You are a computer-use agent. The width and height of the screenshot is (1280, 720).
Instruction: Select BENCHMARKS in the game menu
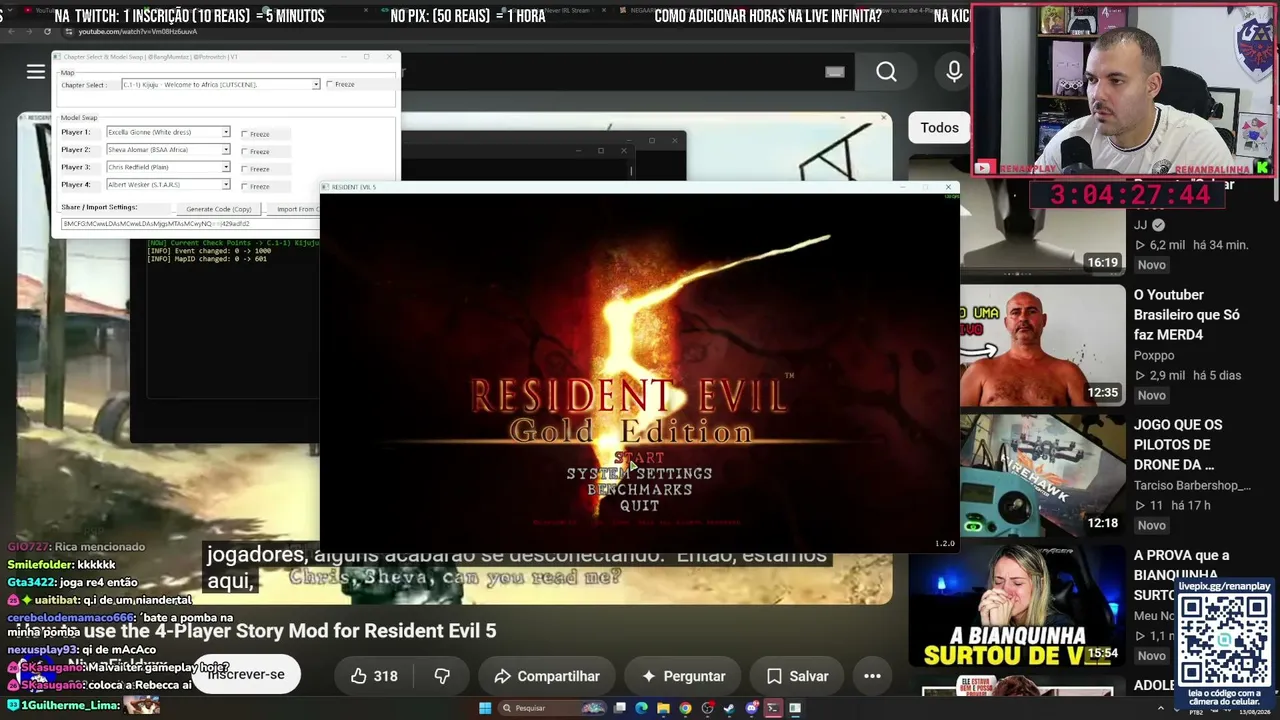[639, 490]
